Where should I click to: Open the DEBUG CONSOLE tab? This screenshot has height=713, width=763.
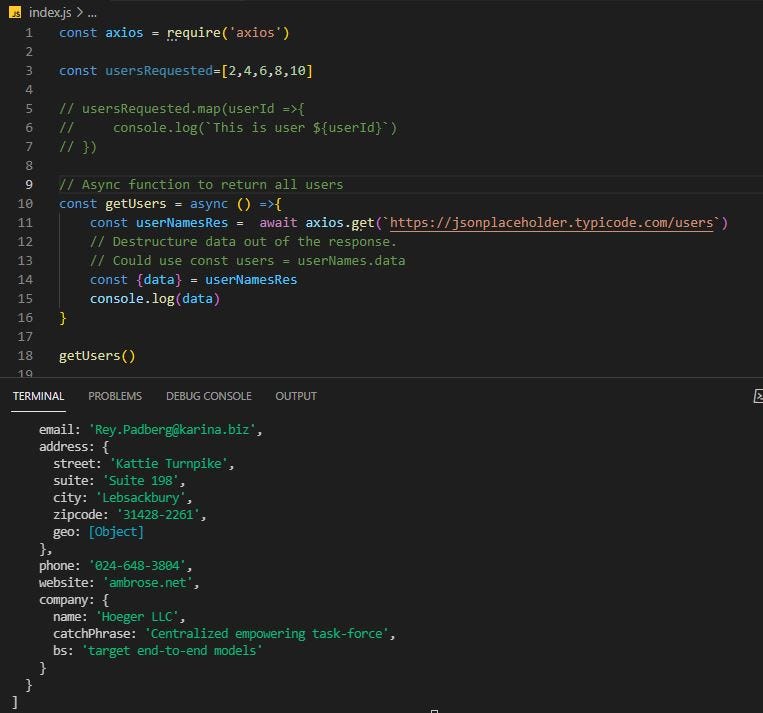coord(209,396)
